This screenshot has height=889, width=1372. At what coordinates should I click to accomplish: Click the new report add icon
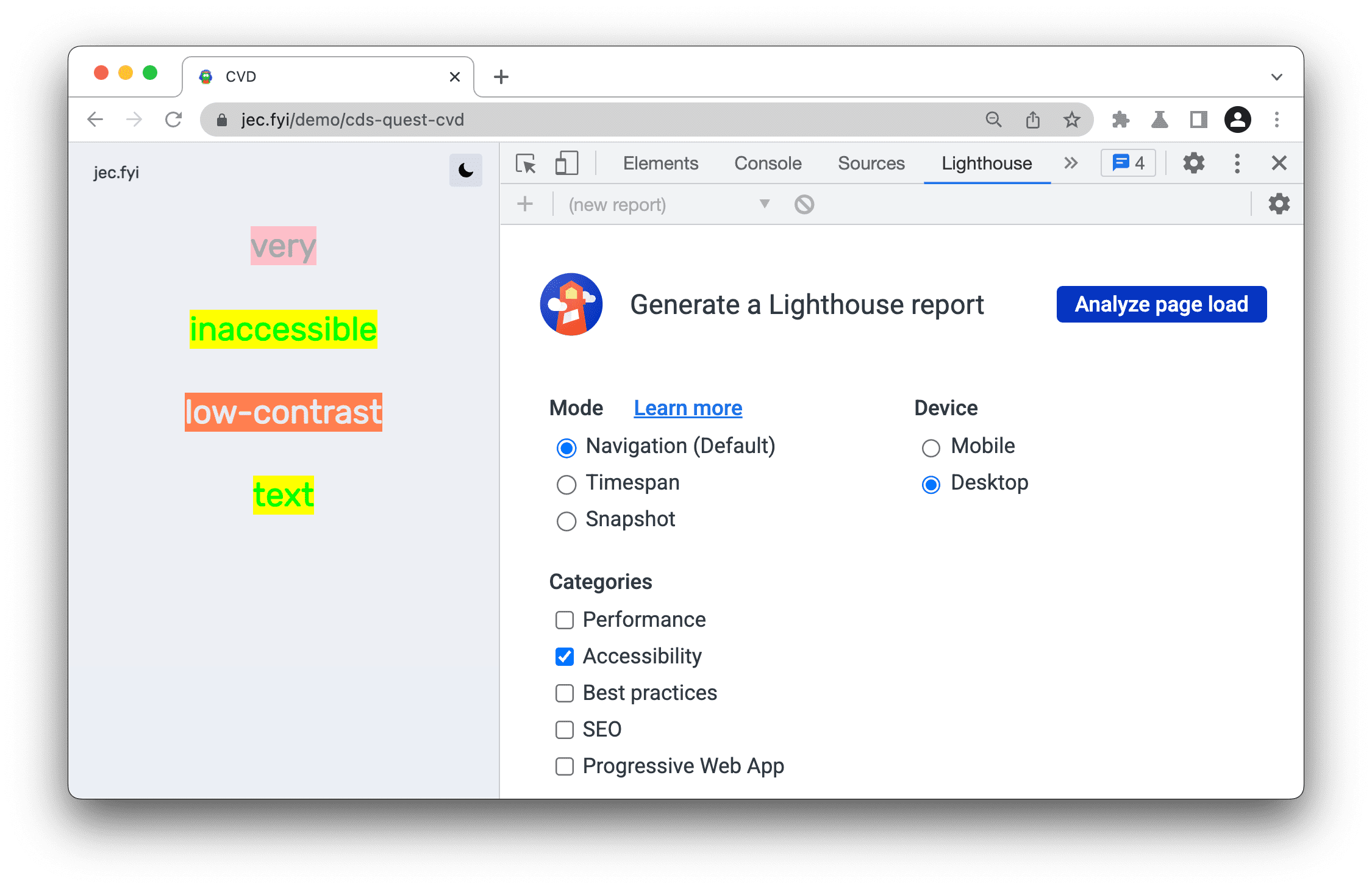(525, 205)
